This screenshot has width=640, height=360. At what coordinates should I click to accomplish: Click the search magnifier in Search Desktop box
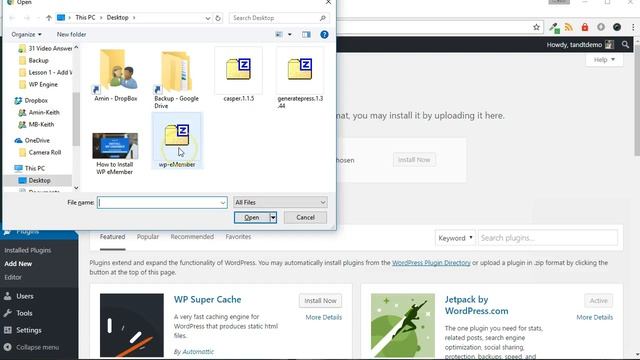tap(322, 18)
